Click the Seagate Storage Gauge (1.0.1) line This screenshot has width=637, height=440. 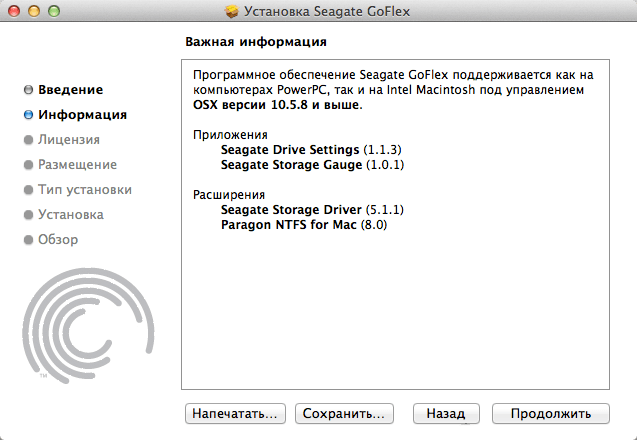tap(312, 165)
